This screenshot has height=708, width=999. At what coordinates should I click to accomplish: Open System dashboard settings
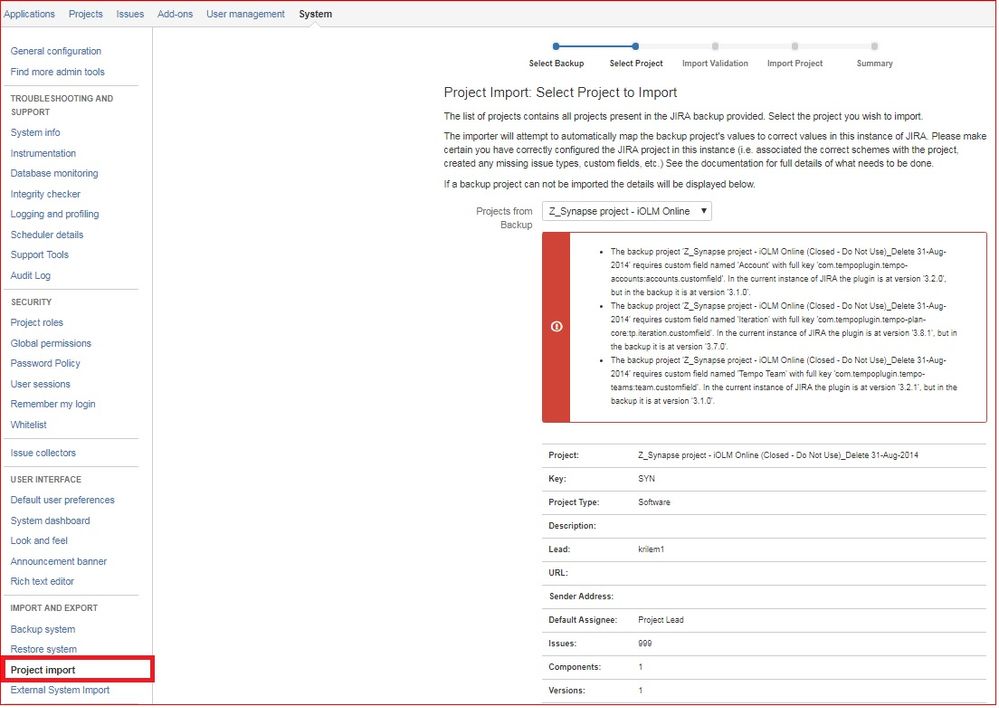50,521
